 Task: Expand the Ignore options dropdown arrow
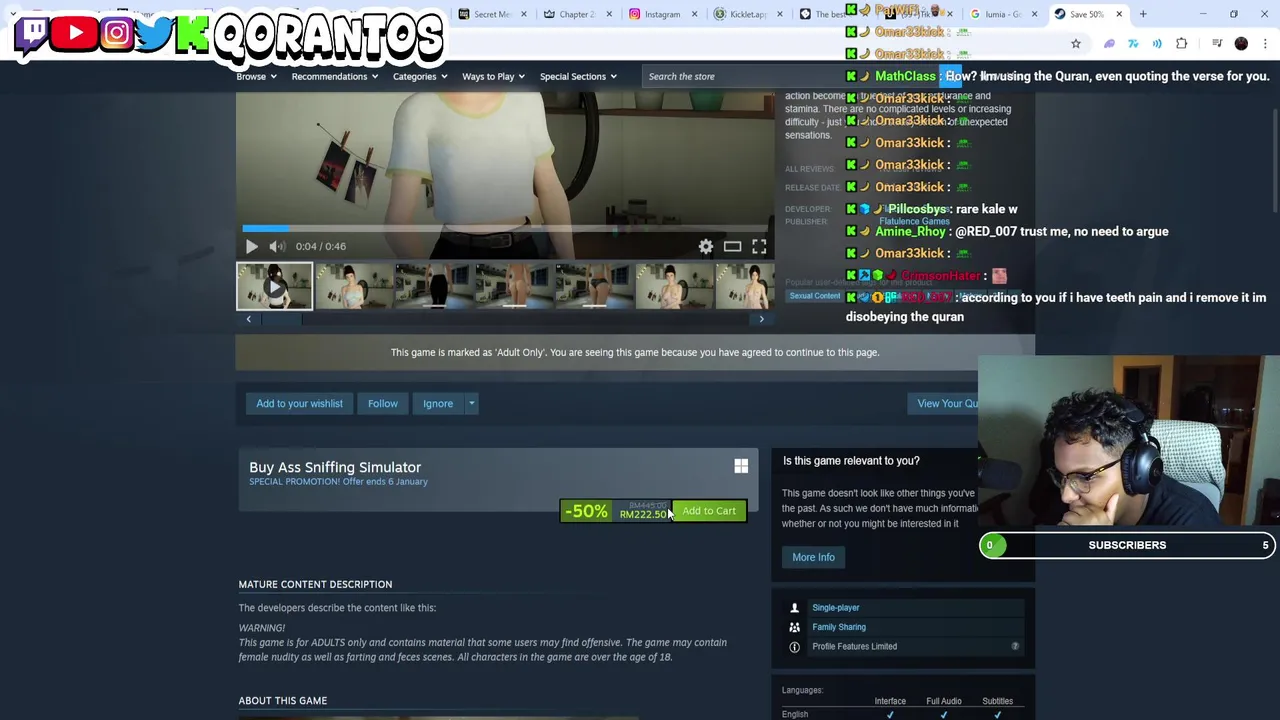[x=471, y=403]
